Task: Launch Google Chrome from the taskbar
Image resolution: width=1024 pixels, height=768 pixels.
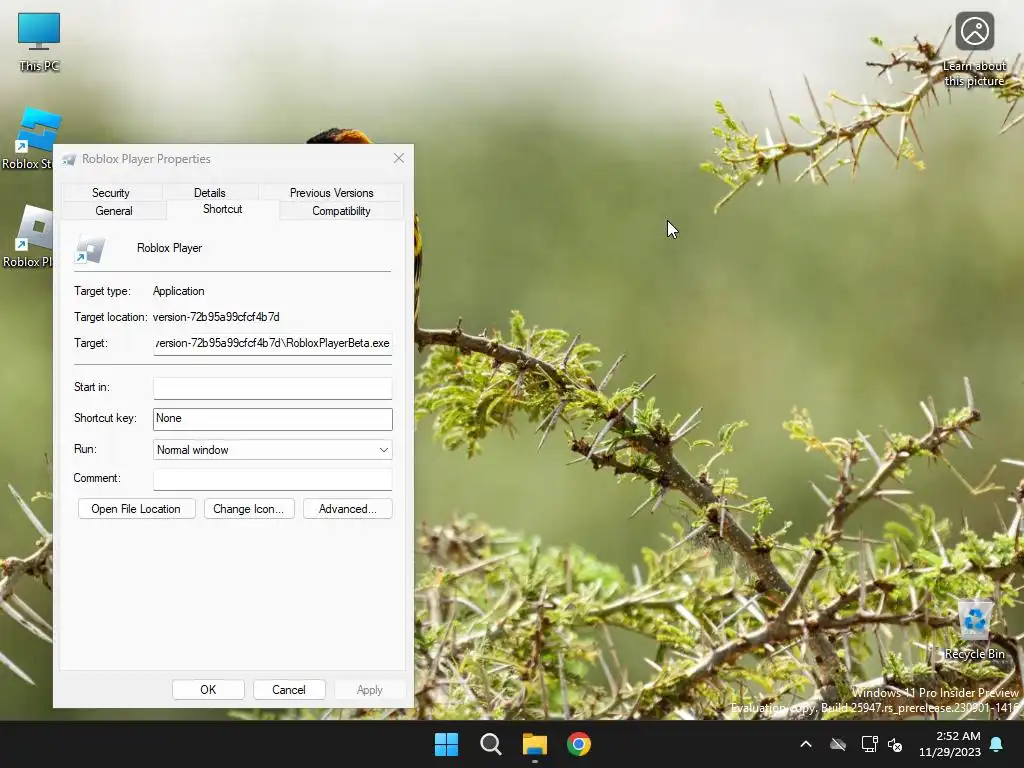Action: pyautogui.click(x=579, y=744)
